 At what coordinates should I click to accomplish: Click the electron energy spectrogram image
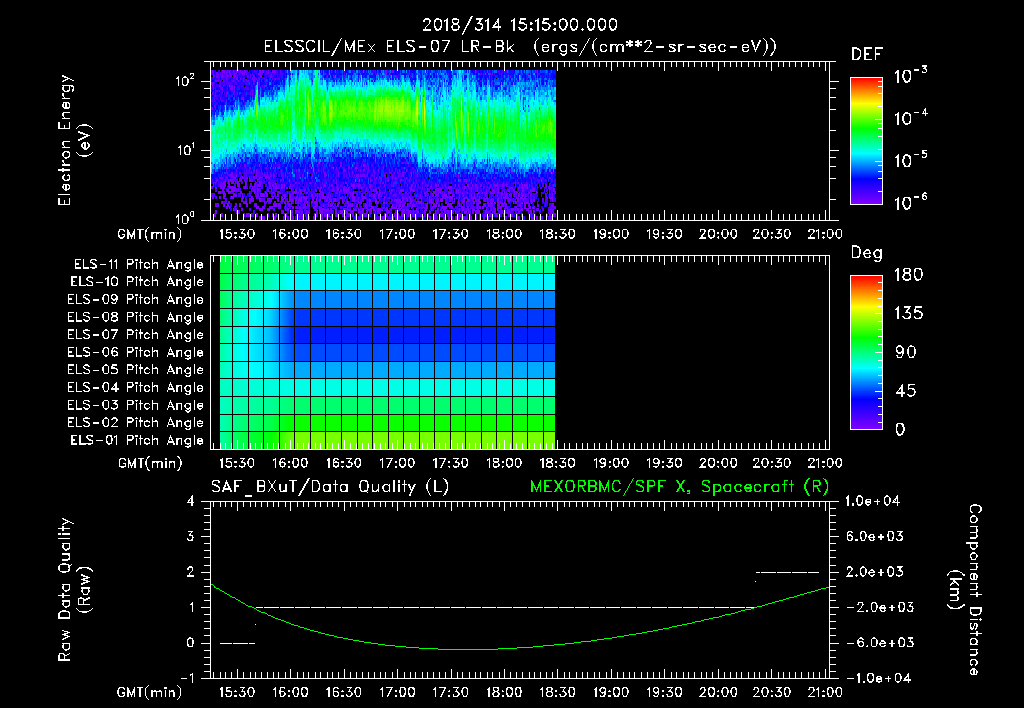click(383, 144)
